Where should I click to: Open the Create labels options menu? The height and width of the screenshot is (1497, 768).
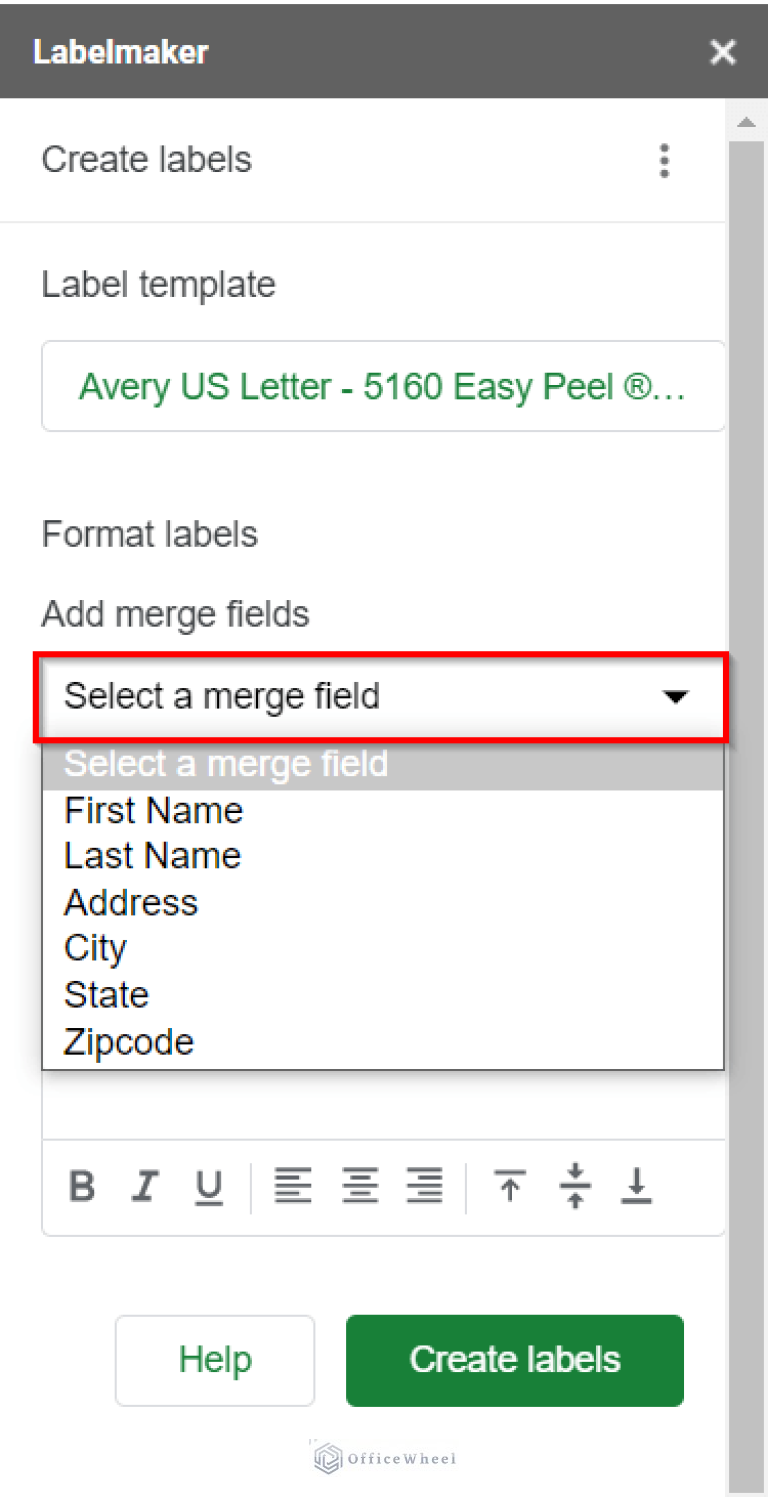coord(664,160)
